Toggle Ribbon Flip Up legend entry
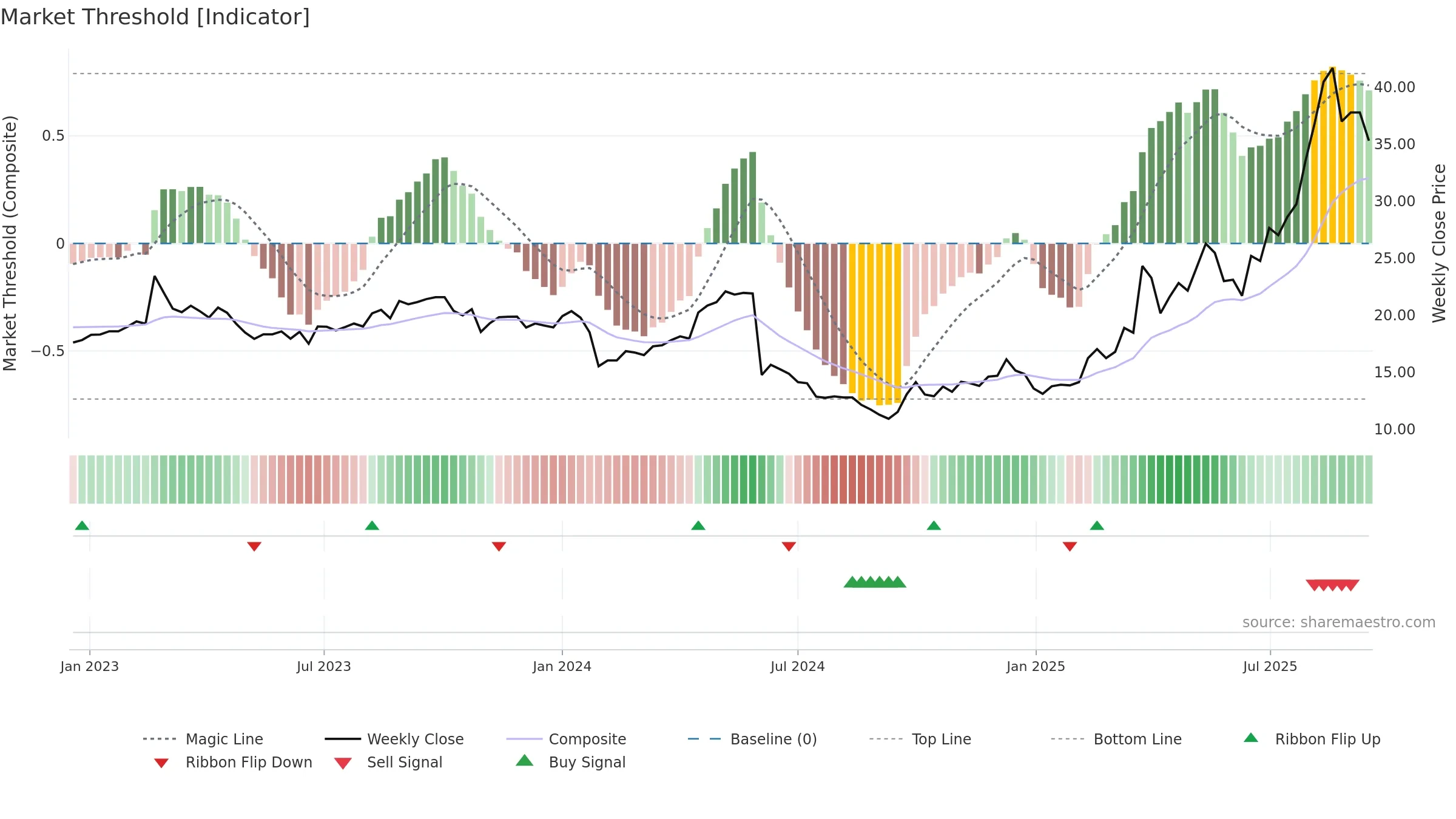Viewport: 1456px width, 819px height. (x=1312, y=739)
